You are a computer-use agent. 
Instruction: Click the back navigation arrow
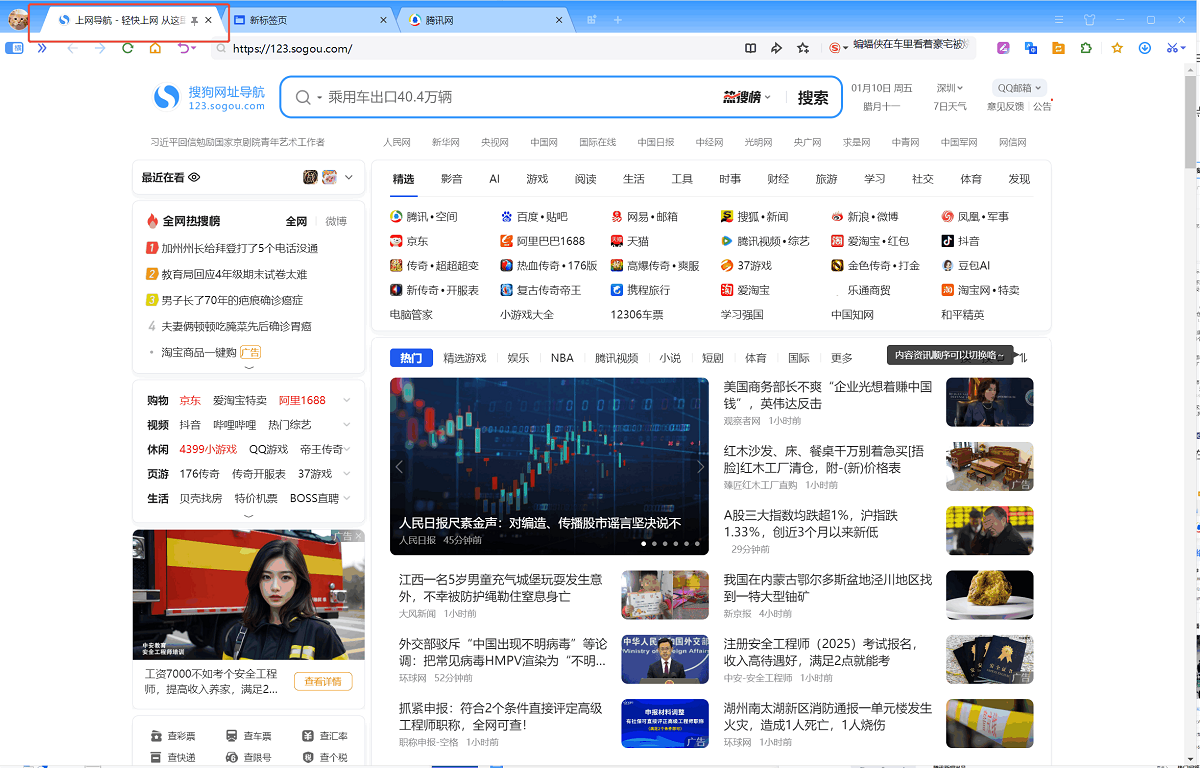[x=72, y=48]
